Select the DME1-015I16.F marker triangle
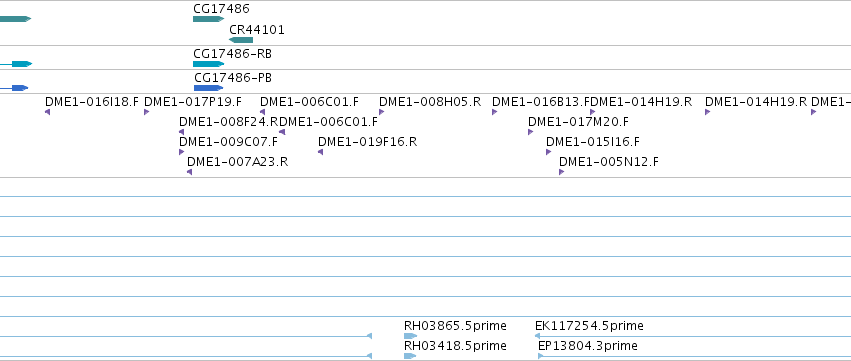This screenshot has width=851, height=361. coord(549,152)
